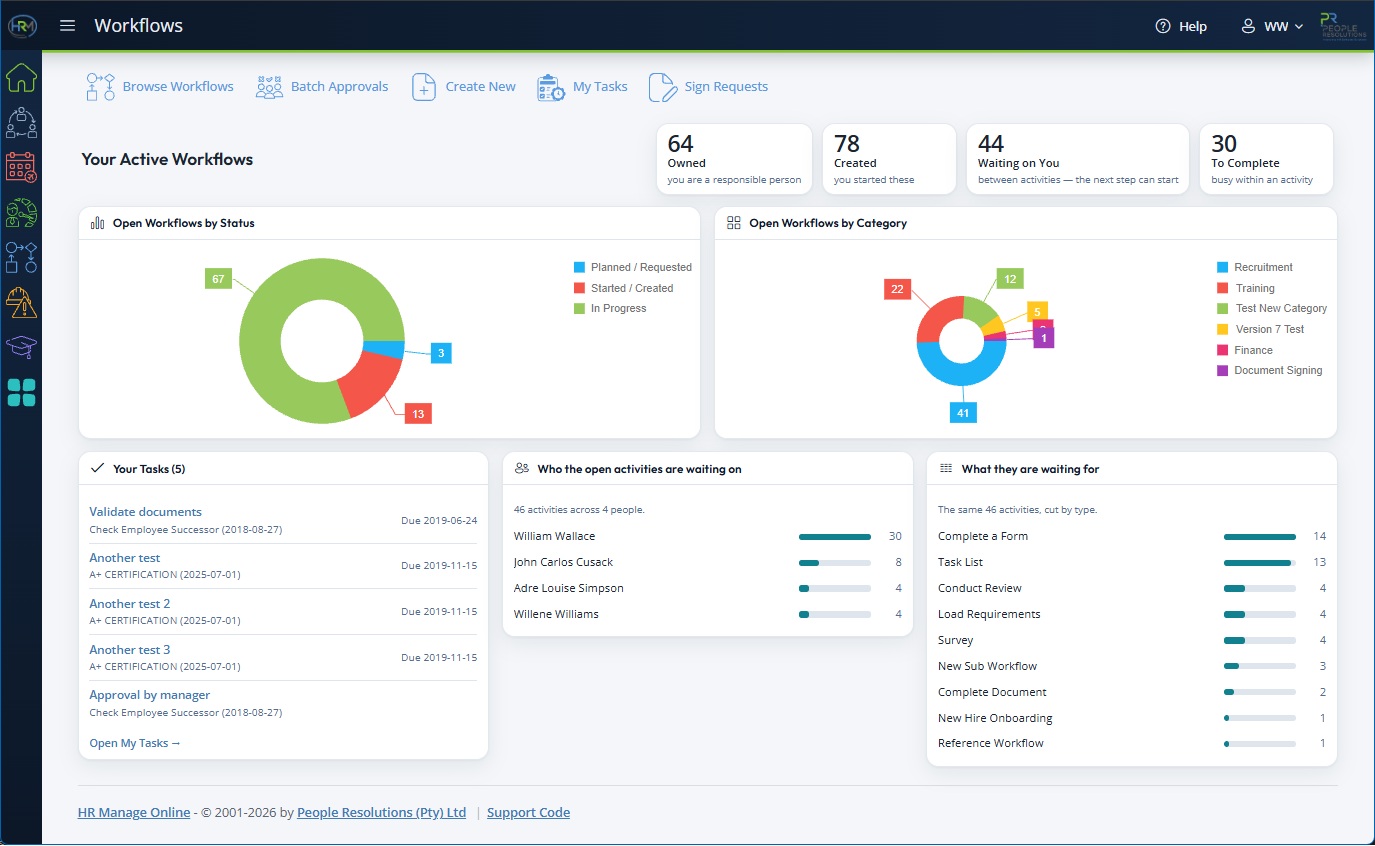Click the John Carlos Cusack row
The width and height of the screenshot is (1375, 846).
(x=708, y=563)
